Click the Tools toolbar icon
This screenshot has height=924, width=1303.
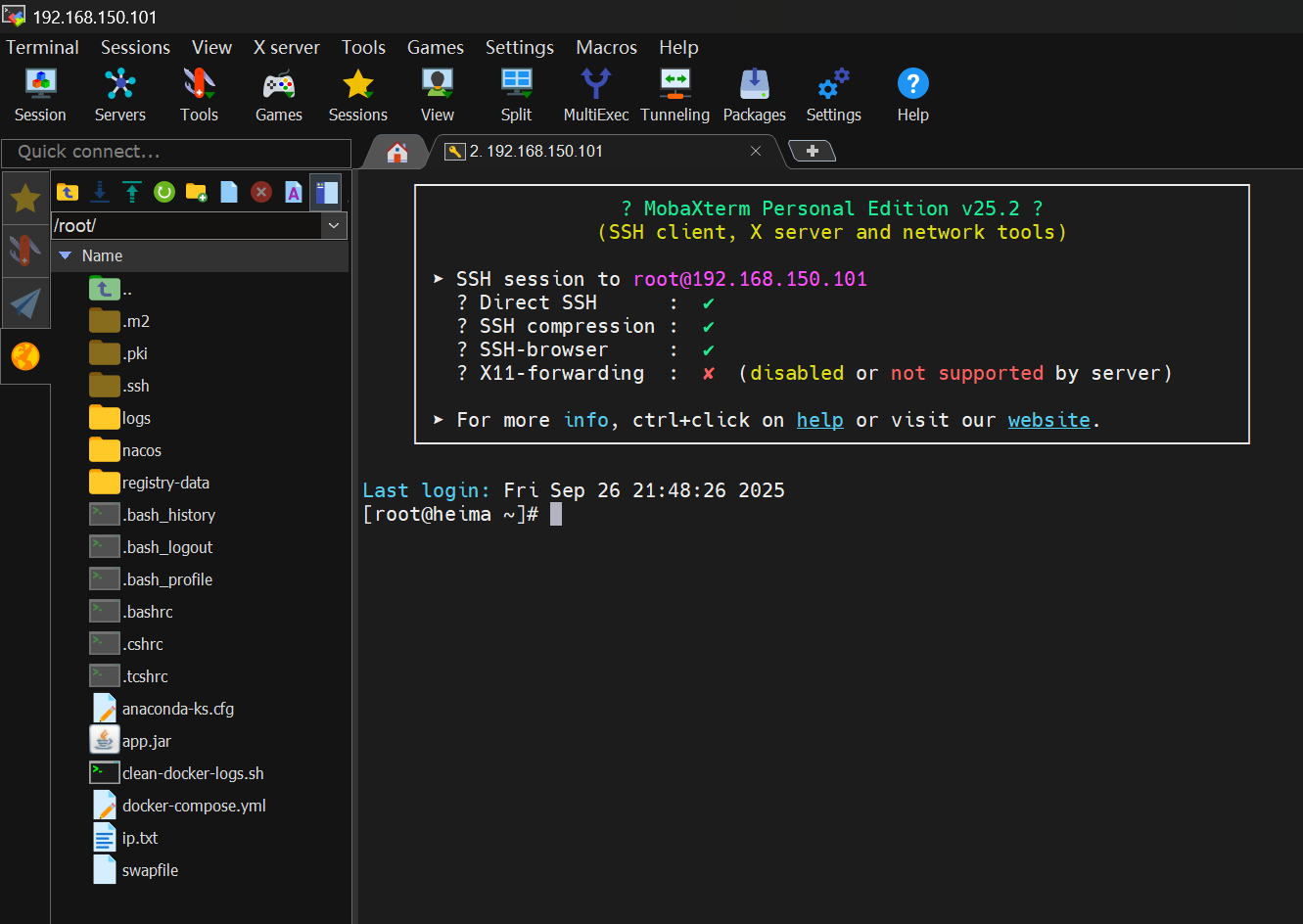point(199,95)
